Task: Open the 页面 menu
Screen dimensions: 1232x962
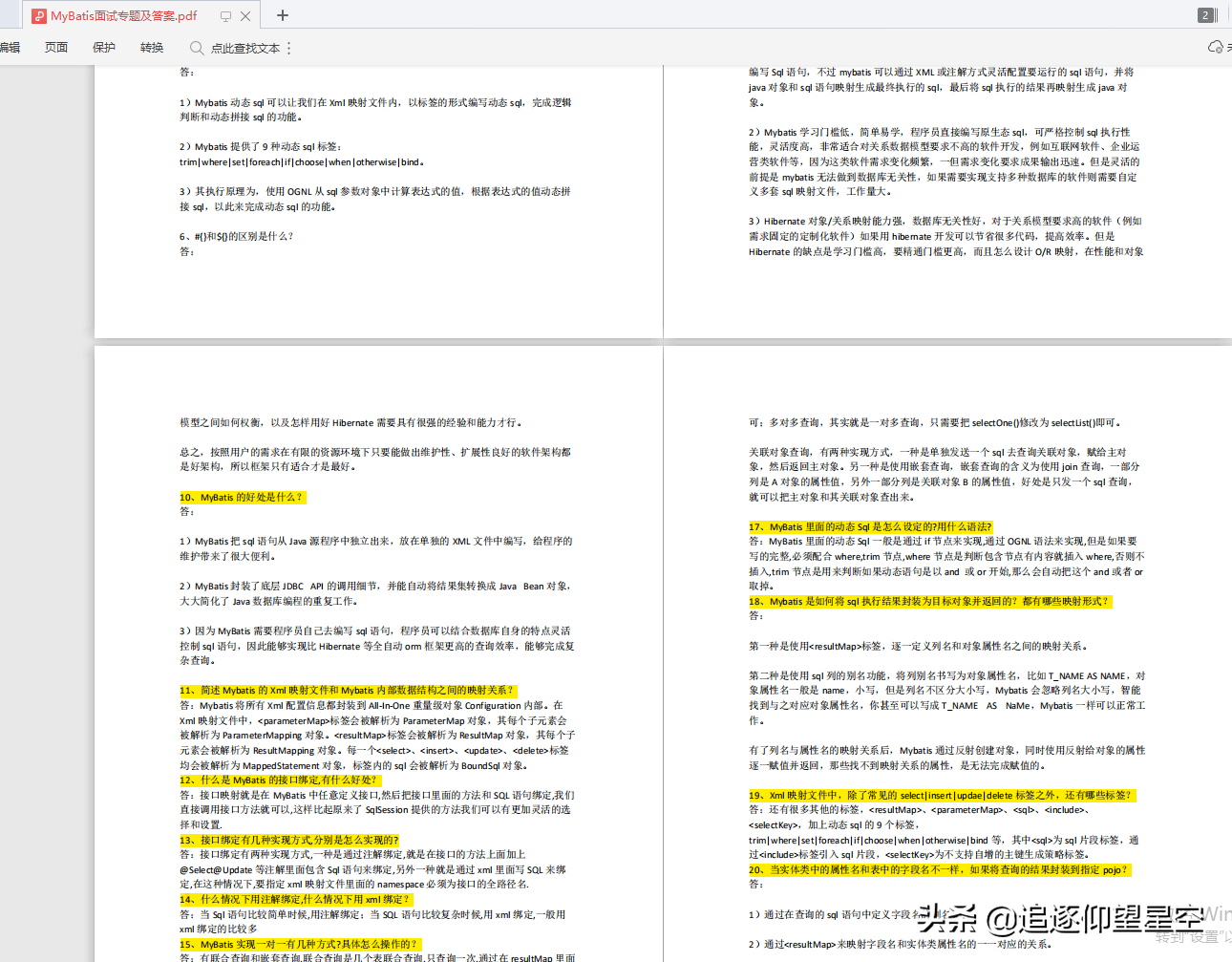Action: 56,48
